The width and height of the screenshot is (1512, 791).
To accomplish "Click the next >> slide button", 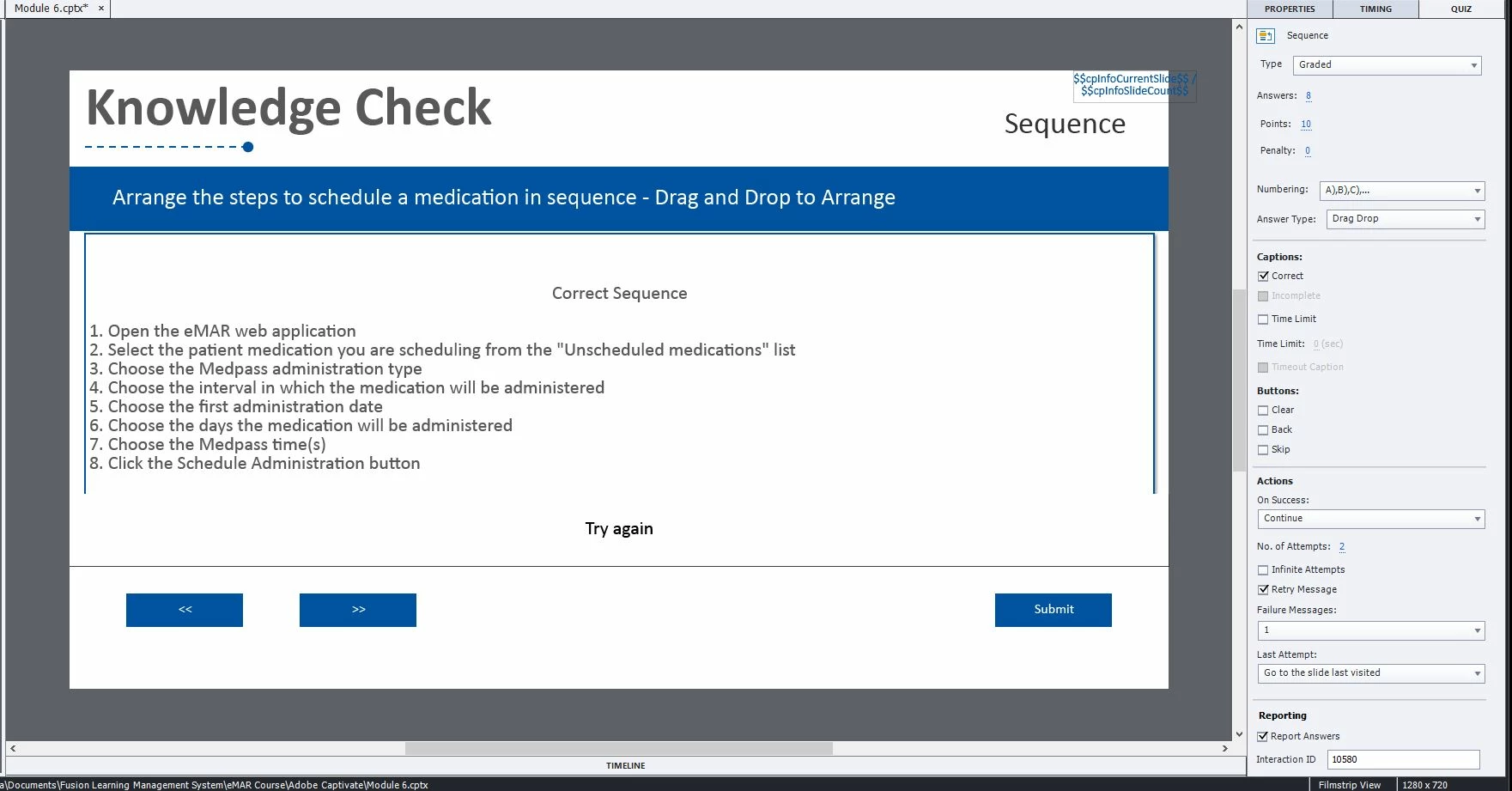I will pyautogui.click(x=358, y=610).
